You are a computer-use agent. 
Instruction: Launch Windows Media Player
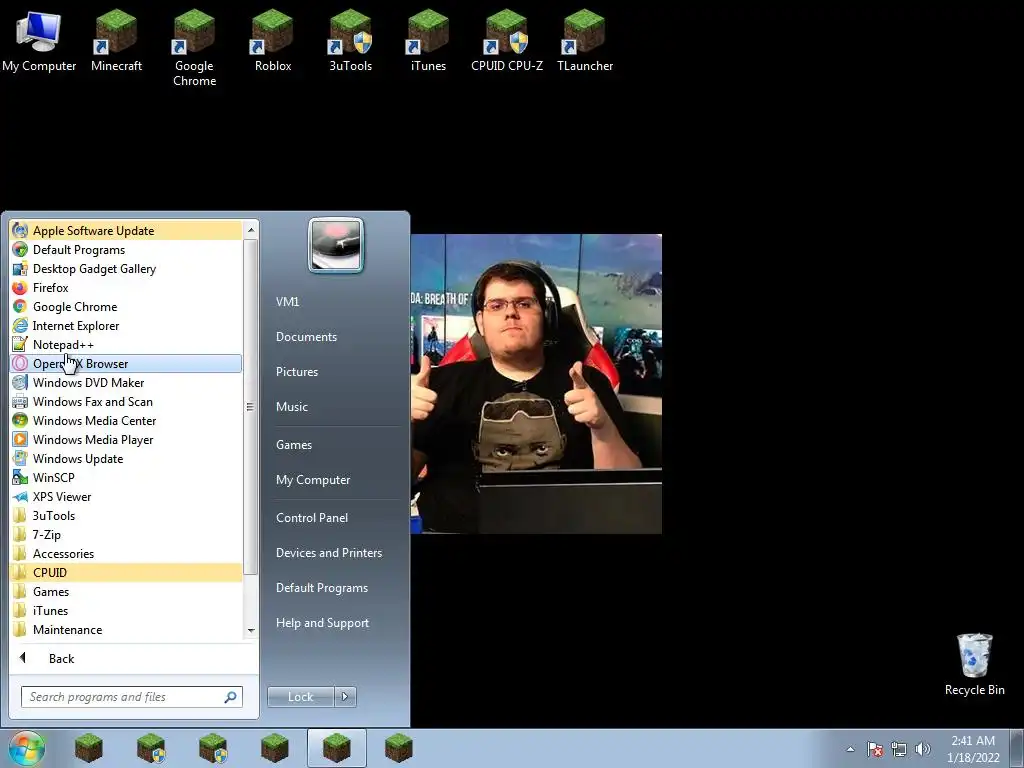click(126, 440)
